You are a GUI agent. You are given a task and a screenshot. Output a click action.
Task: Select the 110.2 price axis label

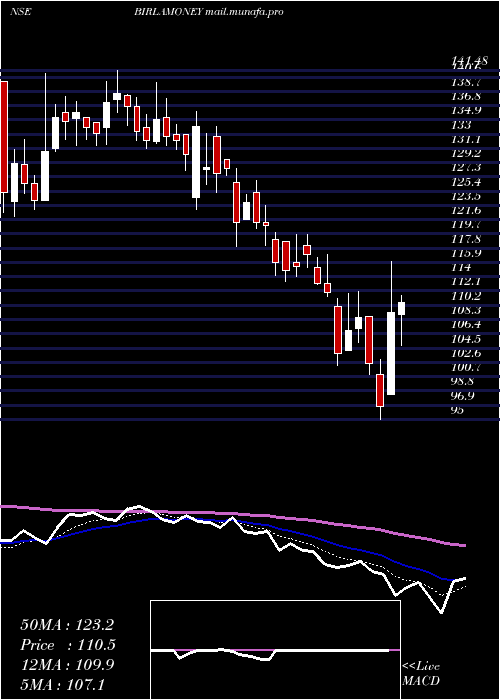click(x=466, y=296)
